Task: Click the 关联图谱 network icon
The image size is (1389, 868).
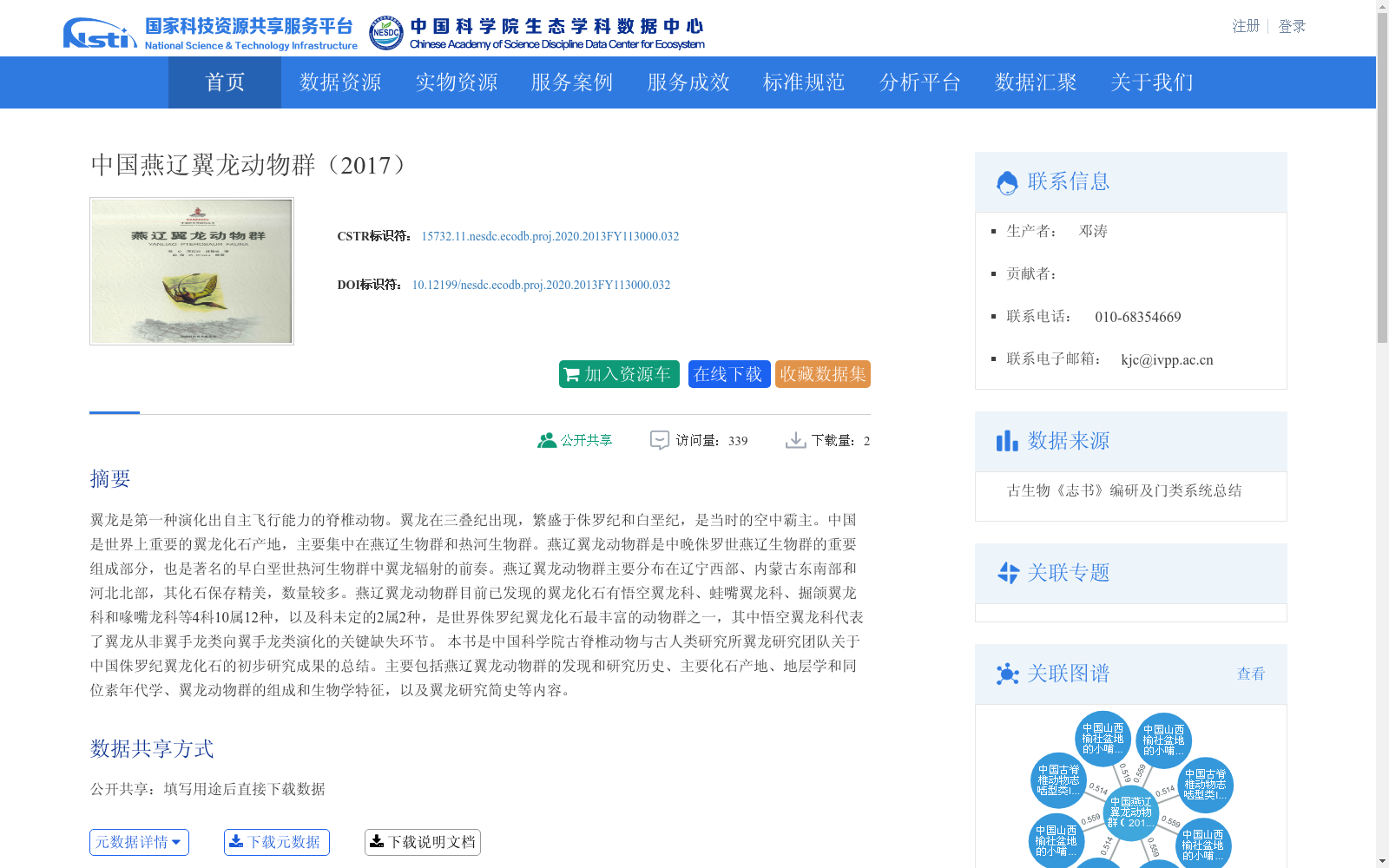Action: [x=1008, y=674]
